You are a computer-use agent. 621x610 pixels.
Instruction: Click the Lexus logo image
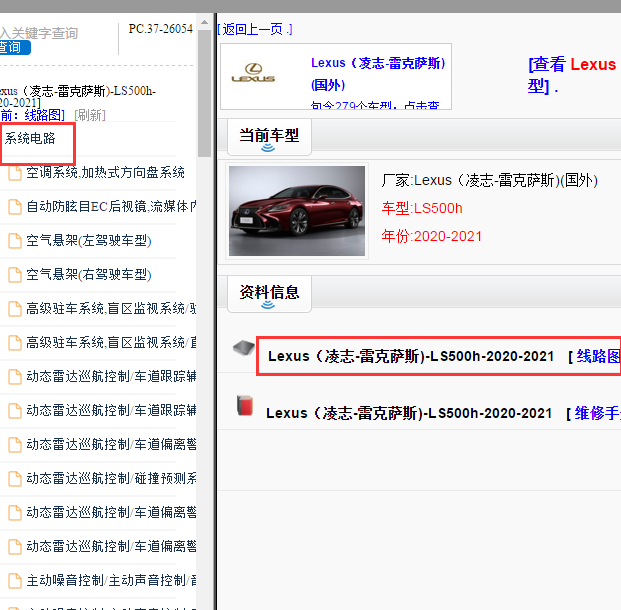tap(253, 73)
